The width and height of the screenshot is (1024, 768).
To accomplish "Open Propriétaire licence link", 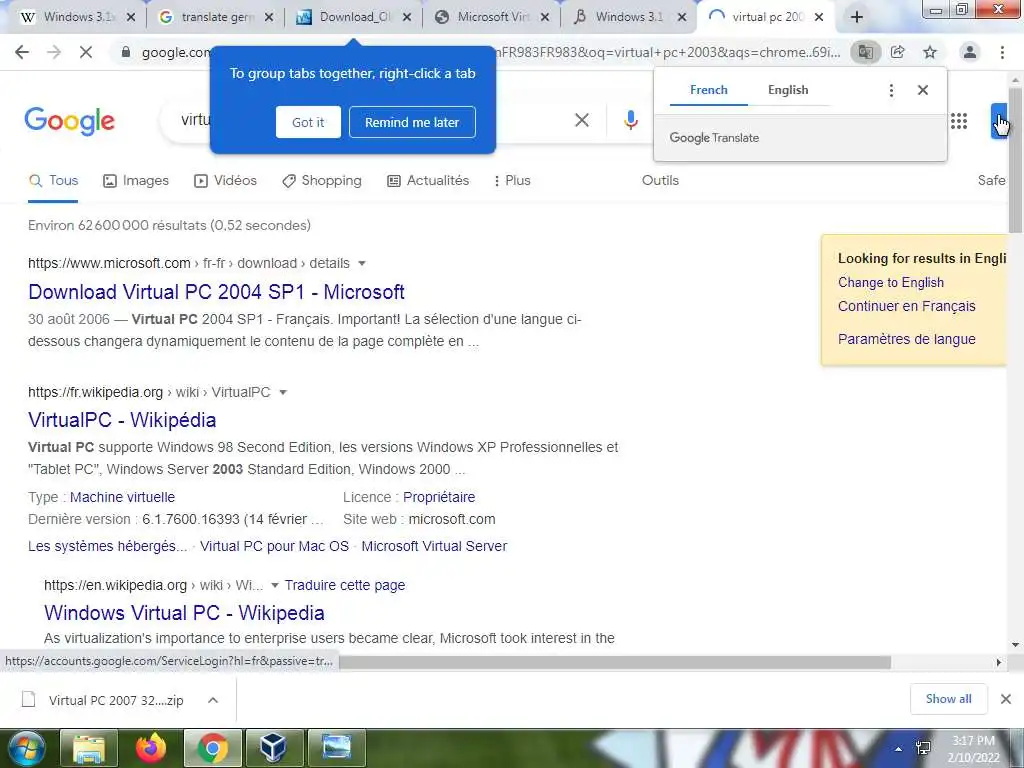I will 439,497.
